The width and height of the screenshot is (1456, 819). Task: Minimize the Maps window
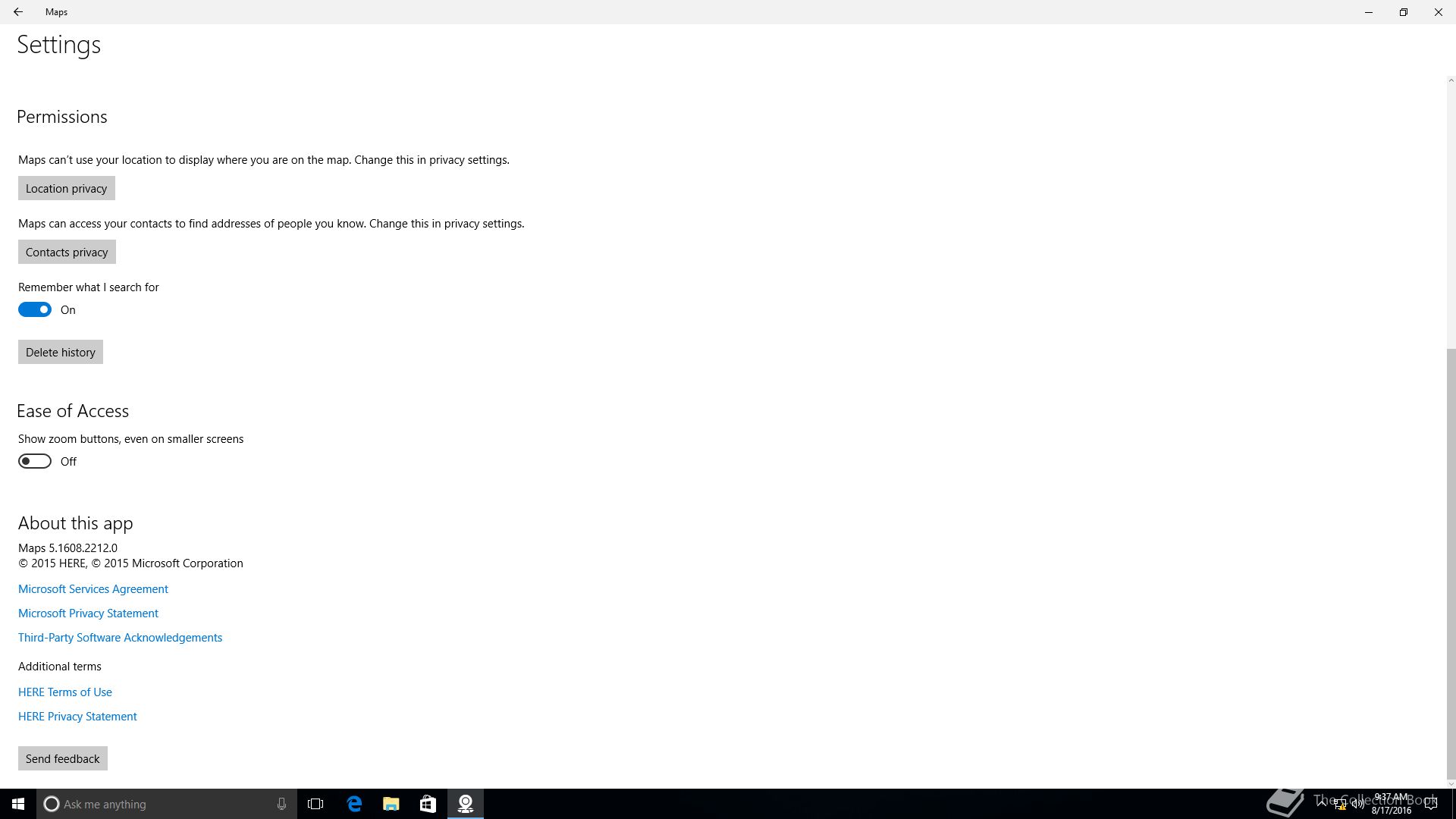[x=1369, y=12]
